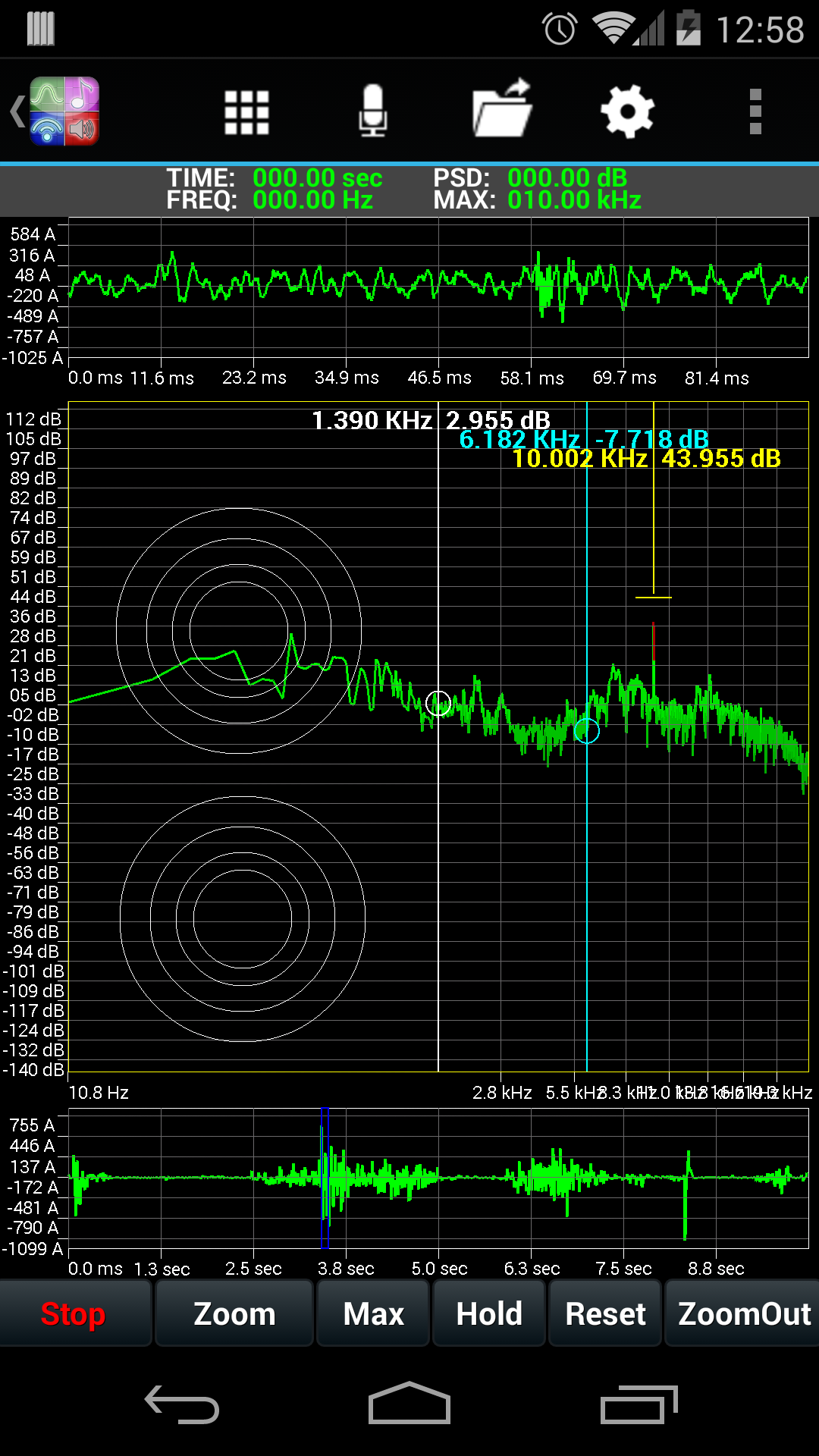Image resolution: width=819 pixels, height=1456 pixels.
Task: Tap the Android home navigation button
Action: (409, 1403)
